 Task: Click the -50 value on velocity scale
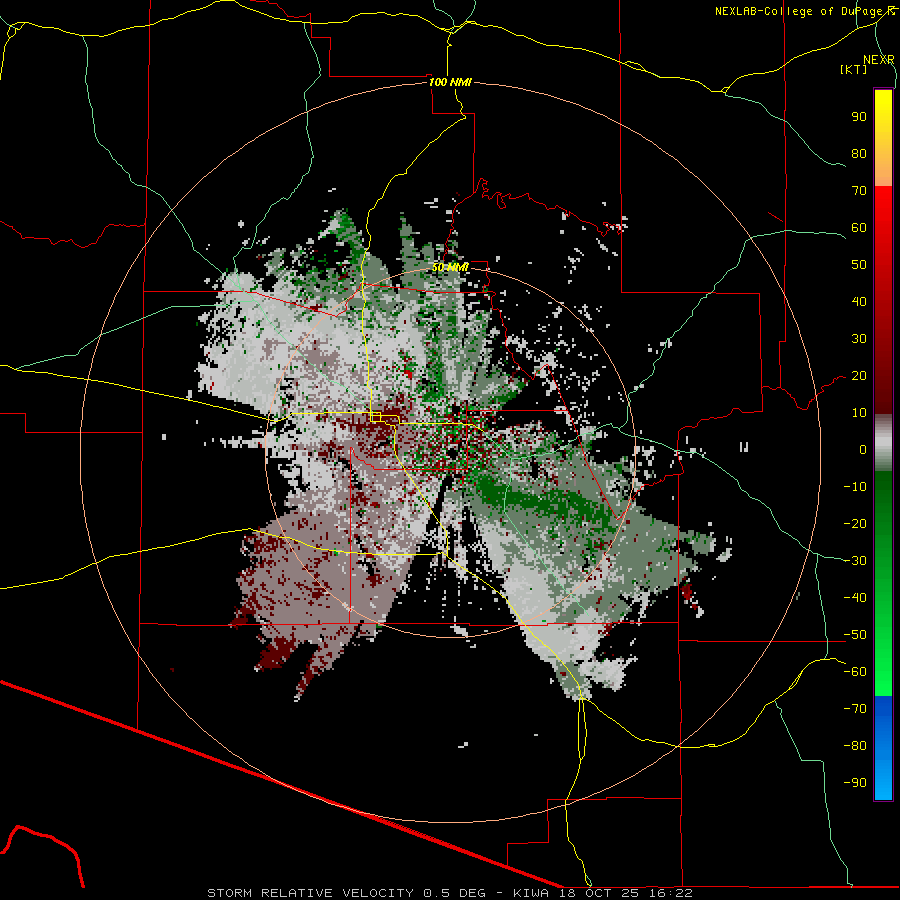coord(855,635)
